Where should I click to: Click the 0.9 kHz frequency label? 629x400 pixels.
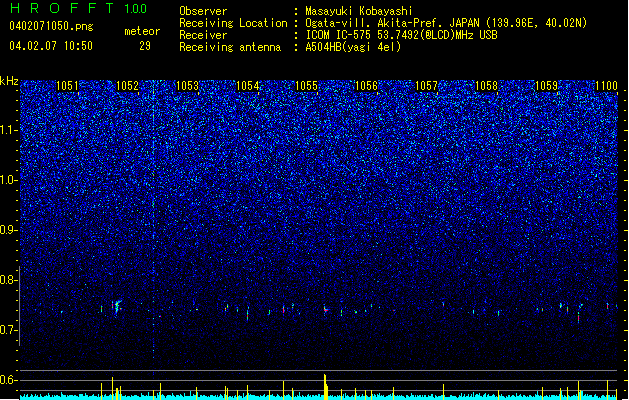[8, 230]
